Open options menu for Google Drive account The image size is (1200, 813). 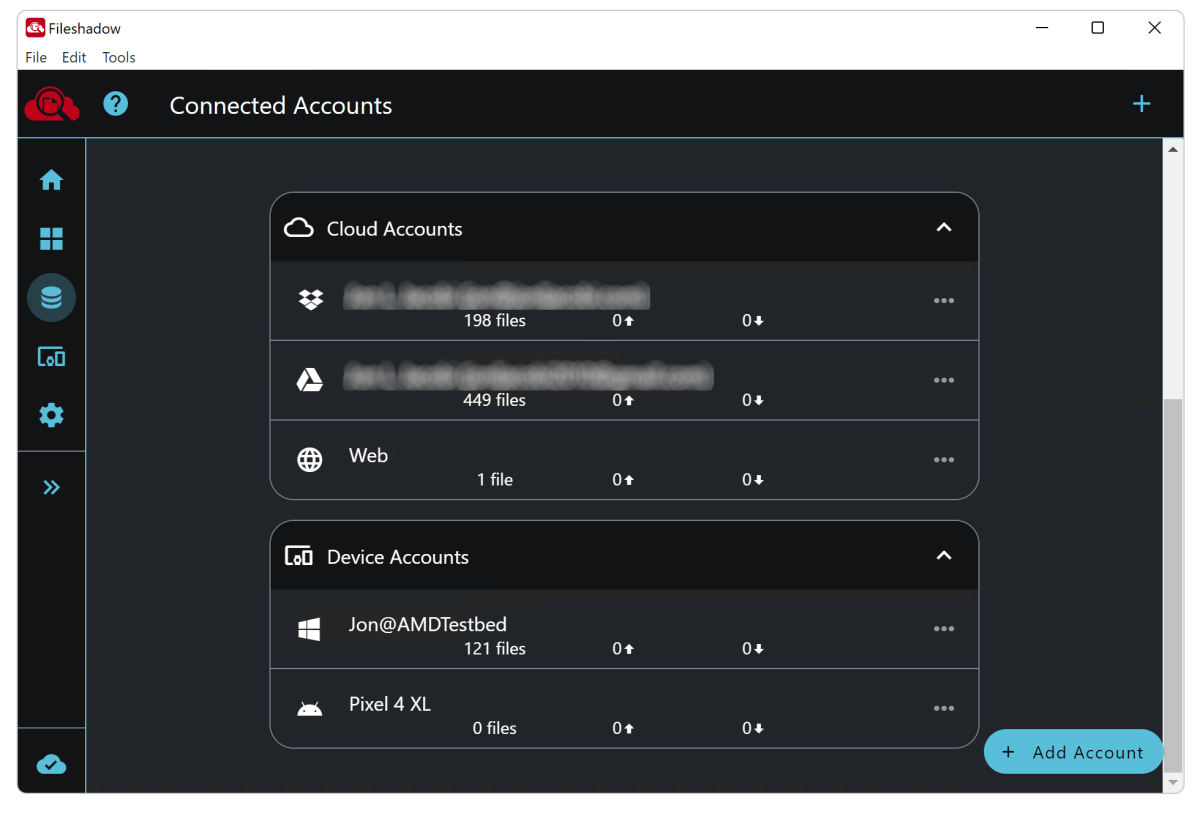[x=943, y=380]
